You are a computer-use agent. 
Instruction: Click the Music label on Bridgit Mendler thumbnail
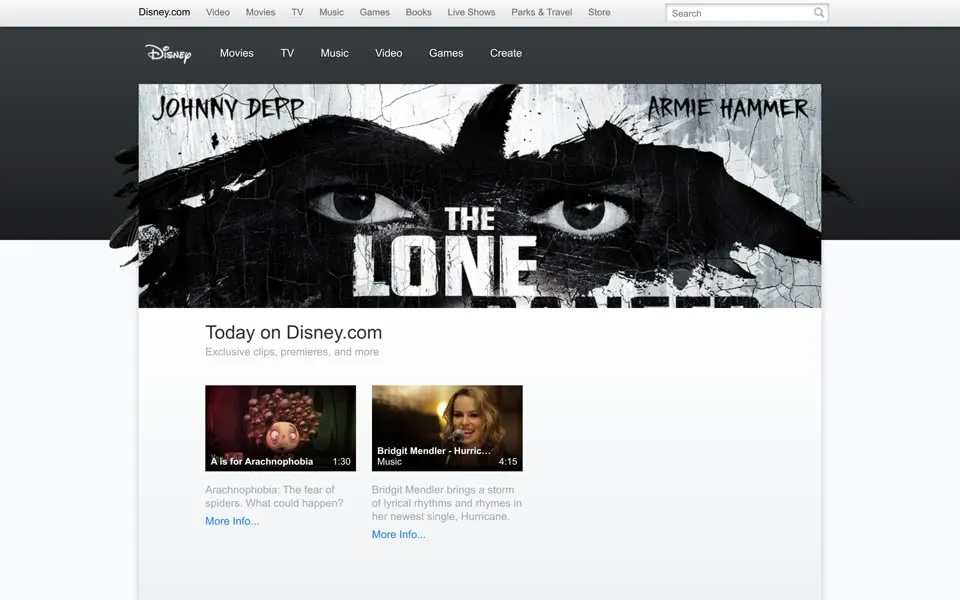(x=389, y=462)
